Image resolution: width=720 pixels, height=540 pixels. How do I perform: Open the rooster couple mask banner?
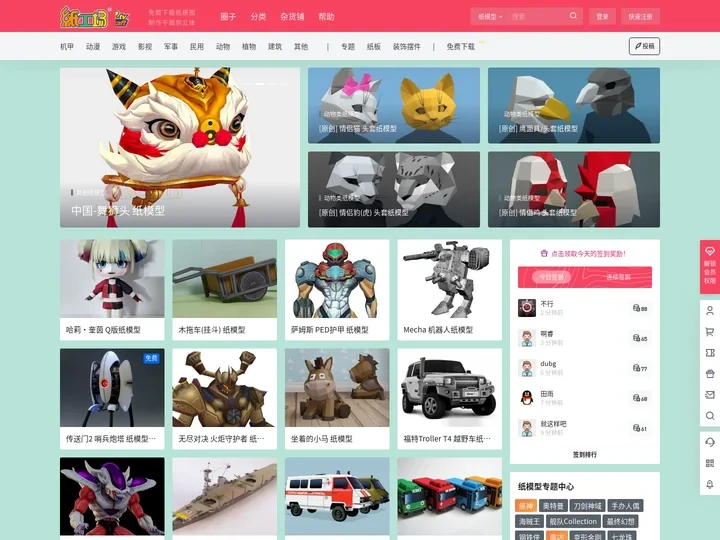574,190
